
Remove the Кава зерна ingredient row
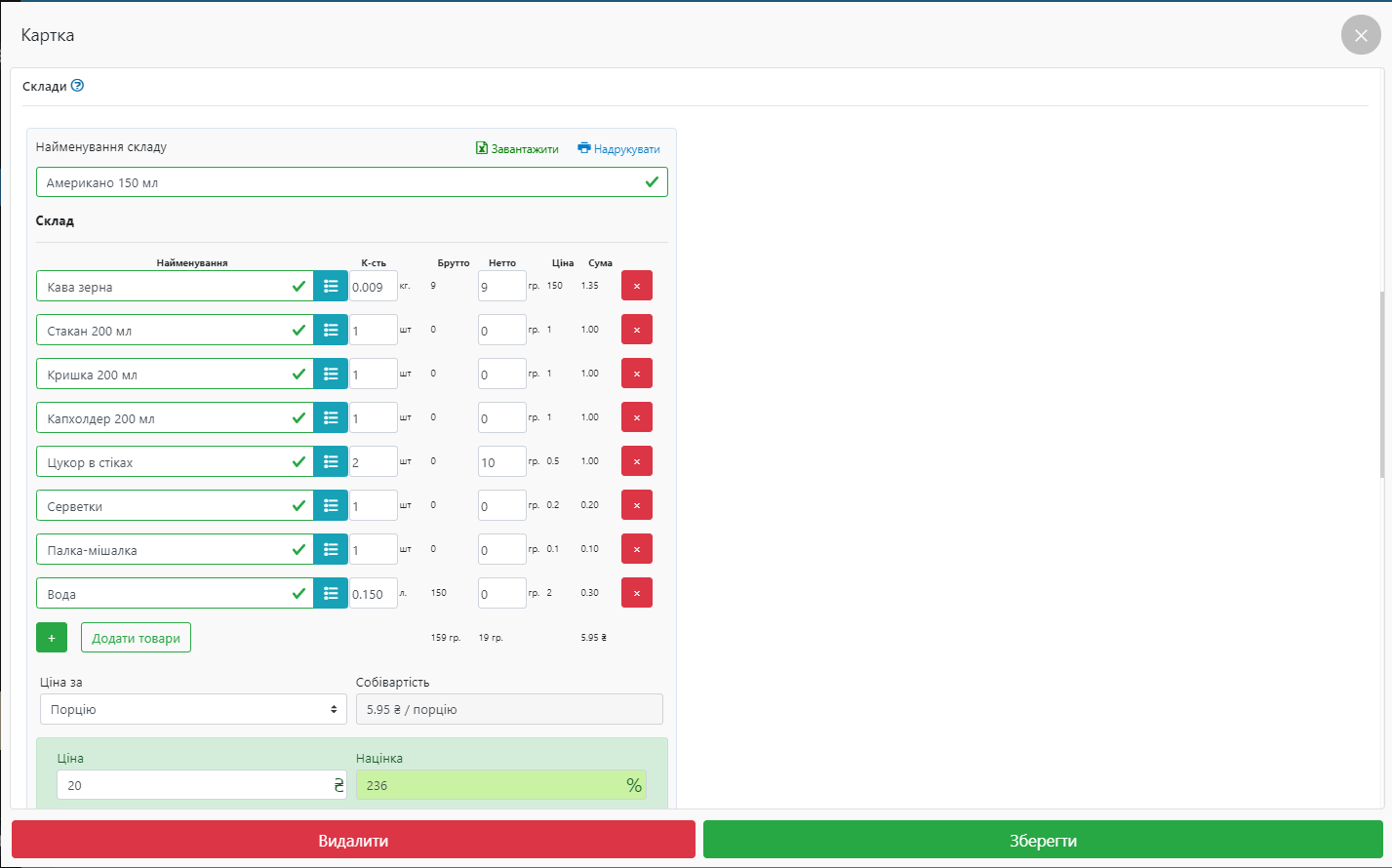point(636,286)
